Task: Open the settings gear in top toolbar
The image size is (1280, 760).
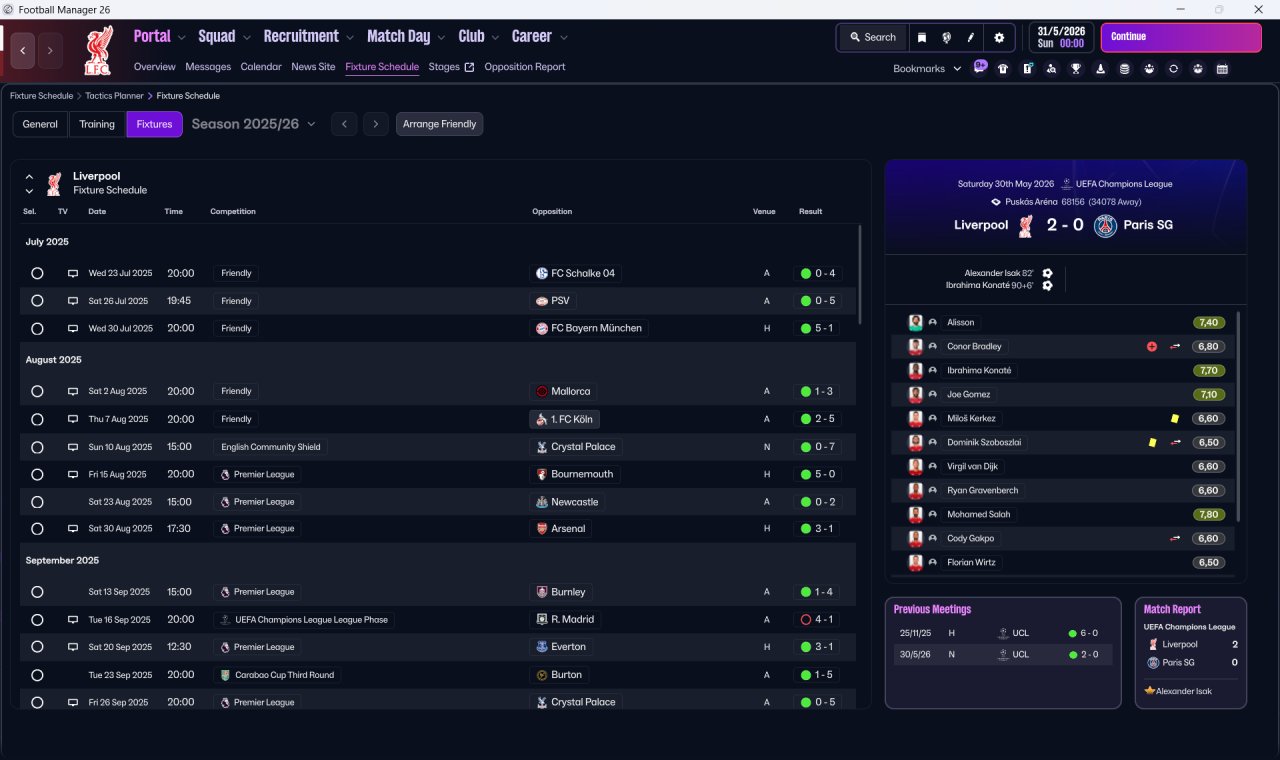Action: tap(998, 37)
